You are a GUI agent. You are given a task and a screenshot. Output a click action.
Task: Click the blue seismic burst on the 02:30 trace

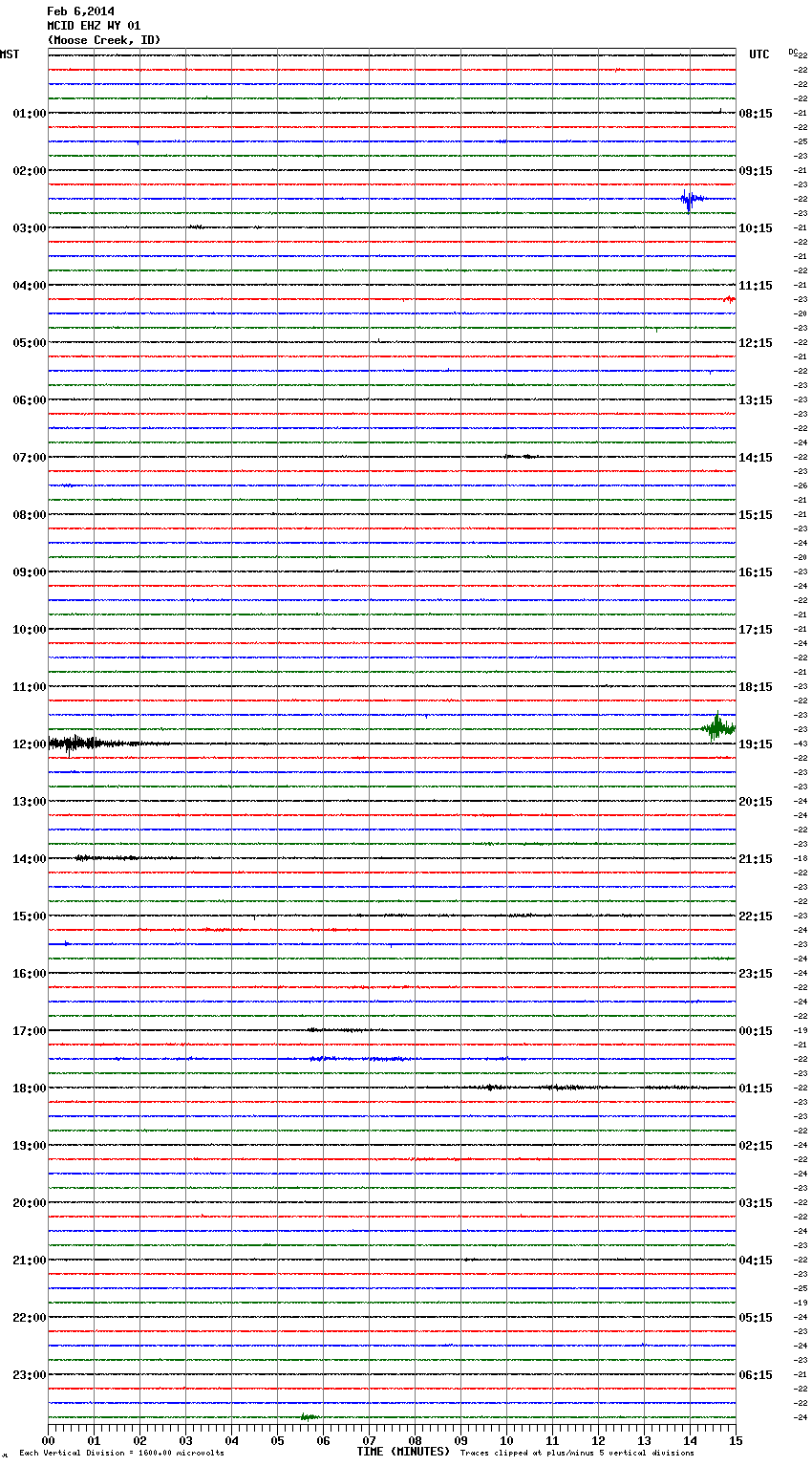pos(692,200)
